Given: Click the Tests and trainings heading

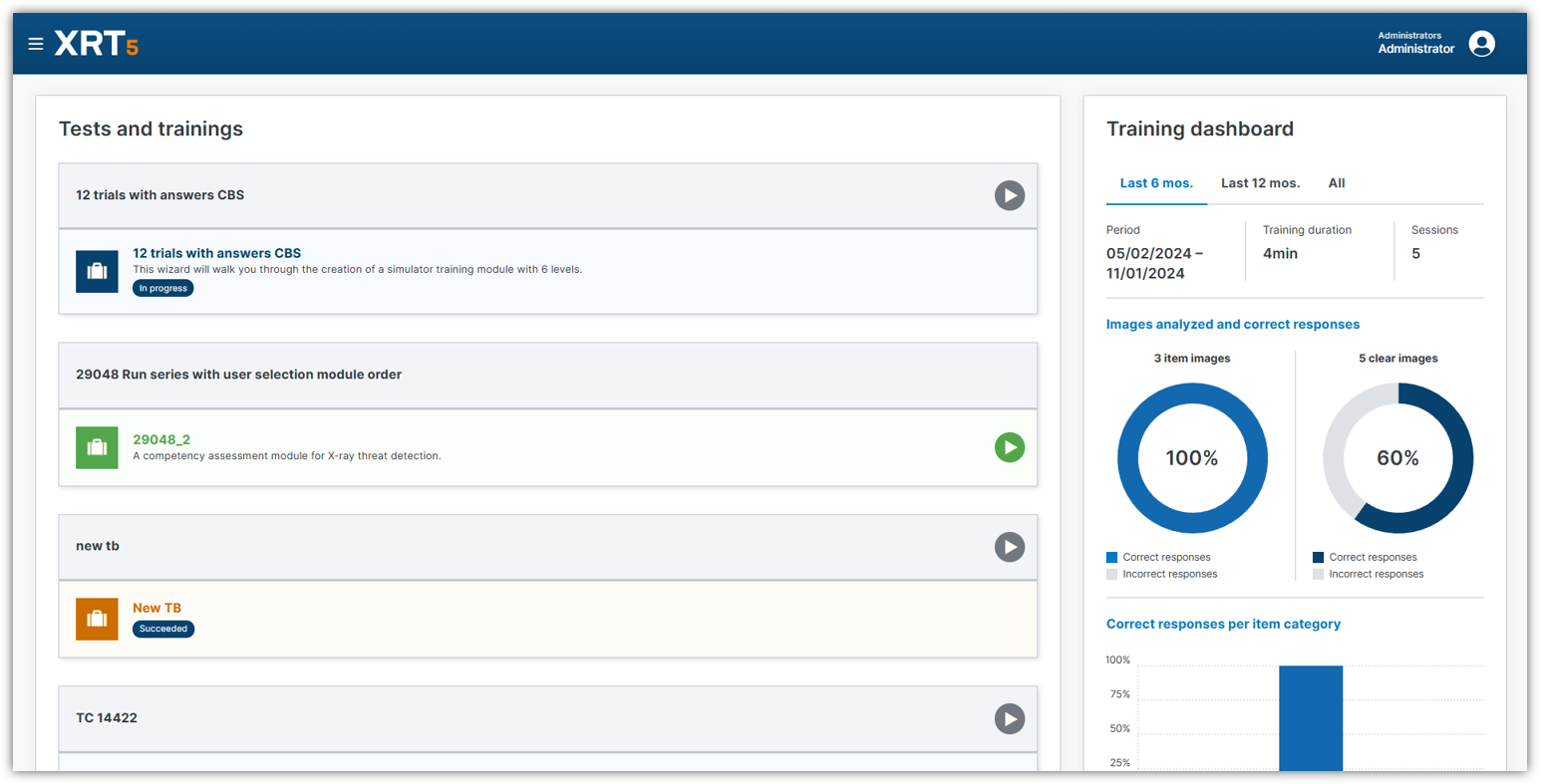Looking at the screenshot, I should pyautogui.click(x=151, y=129).
